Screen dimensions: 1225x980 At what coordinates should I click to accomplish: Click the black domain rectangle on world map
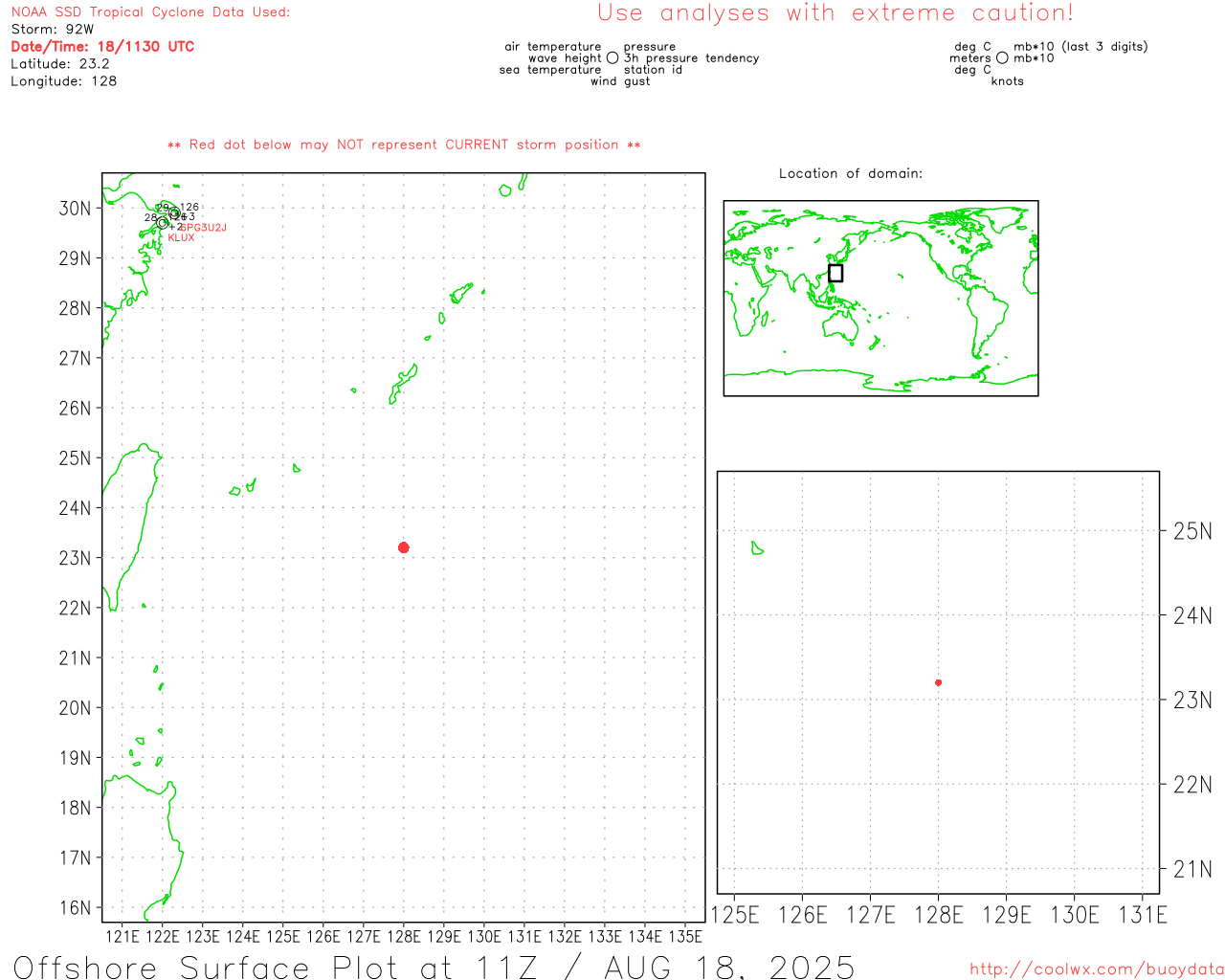[x=835, y=273]
